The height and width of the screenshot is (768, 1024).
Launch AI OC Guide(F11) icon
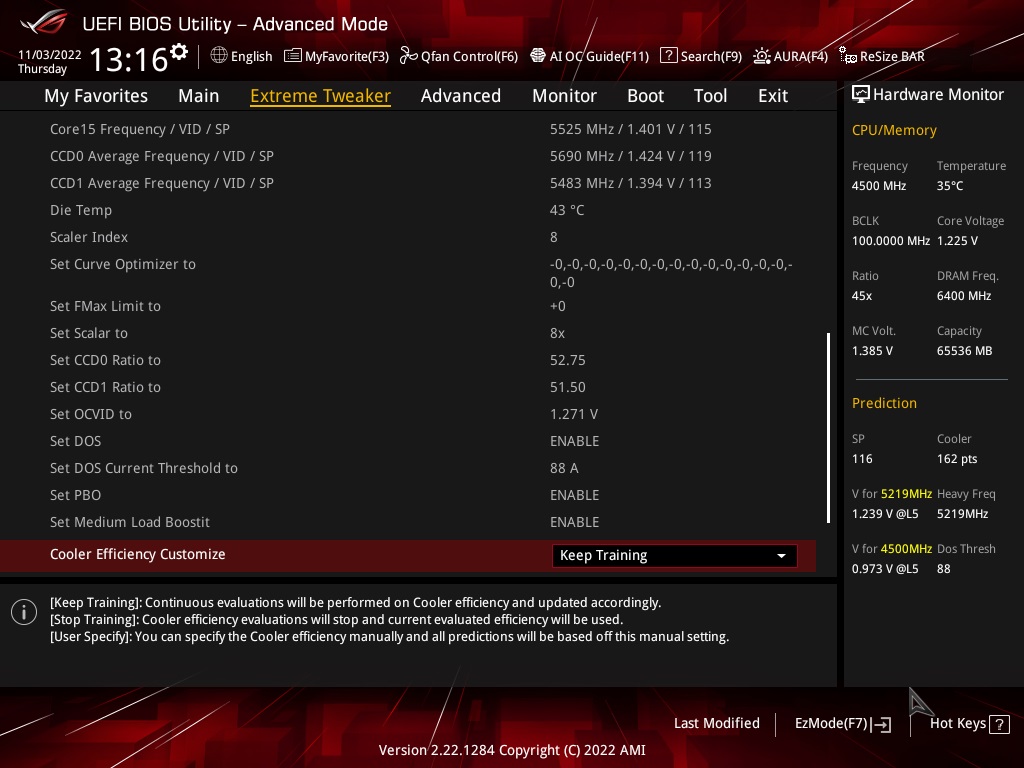(x=537, y=56)
